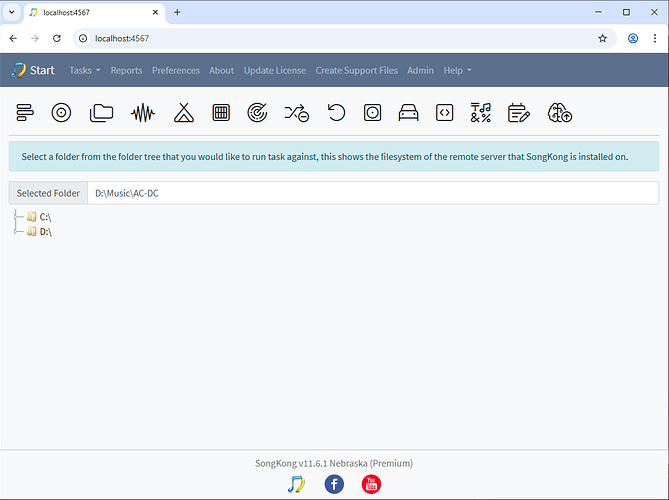This screenshot has height=500, width=669.
Task: Open the Admin menu item
Action: 420,70
